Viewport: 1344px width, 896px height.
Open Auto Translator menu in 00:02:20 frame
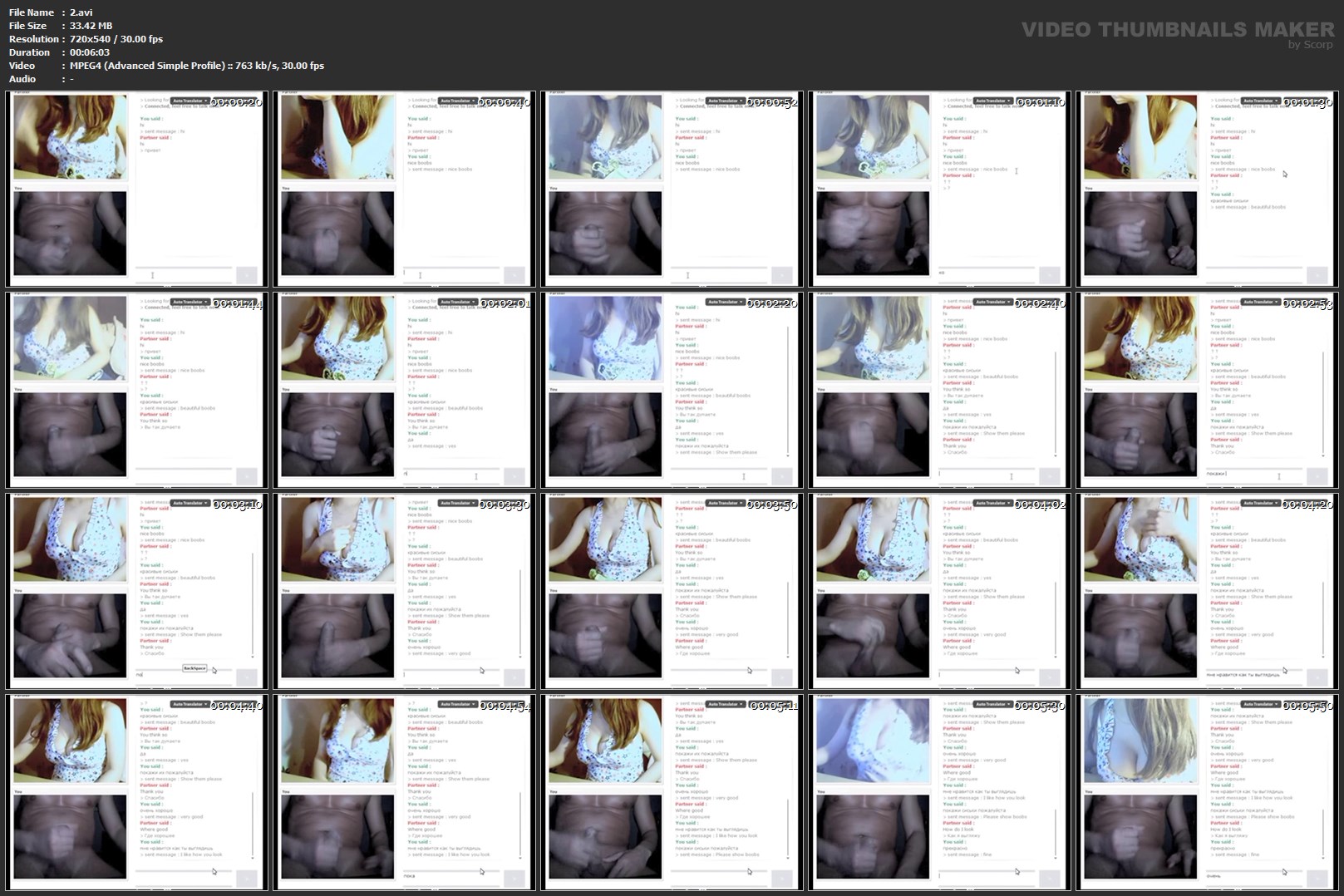[x=724, y=302]
